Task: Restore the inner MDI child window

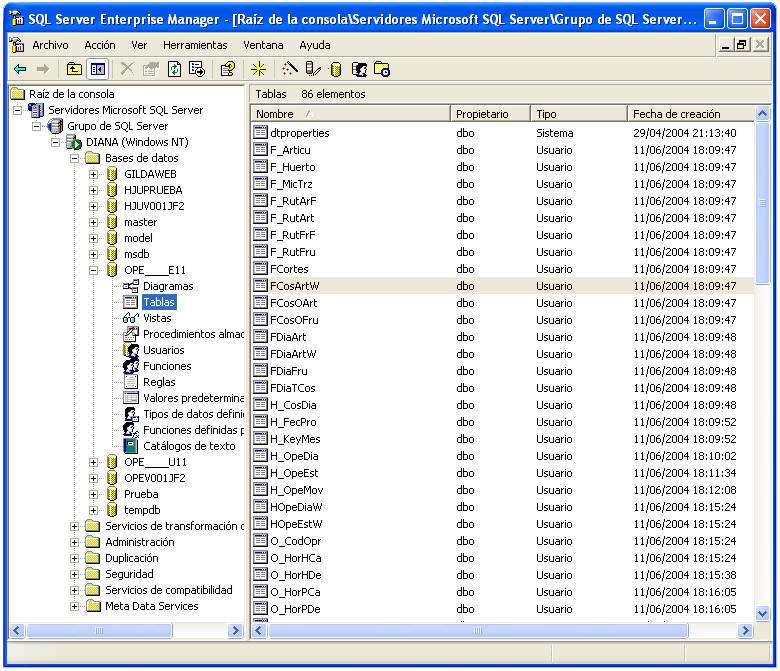Action: [742, 45]
